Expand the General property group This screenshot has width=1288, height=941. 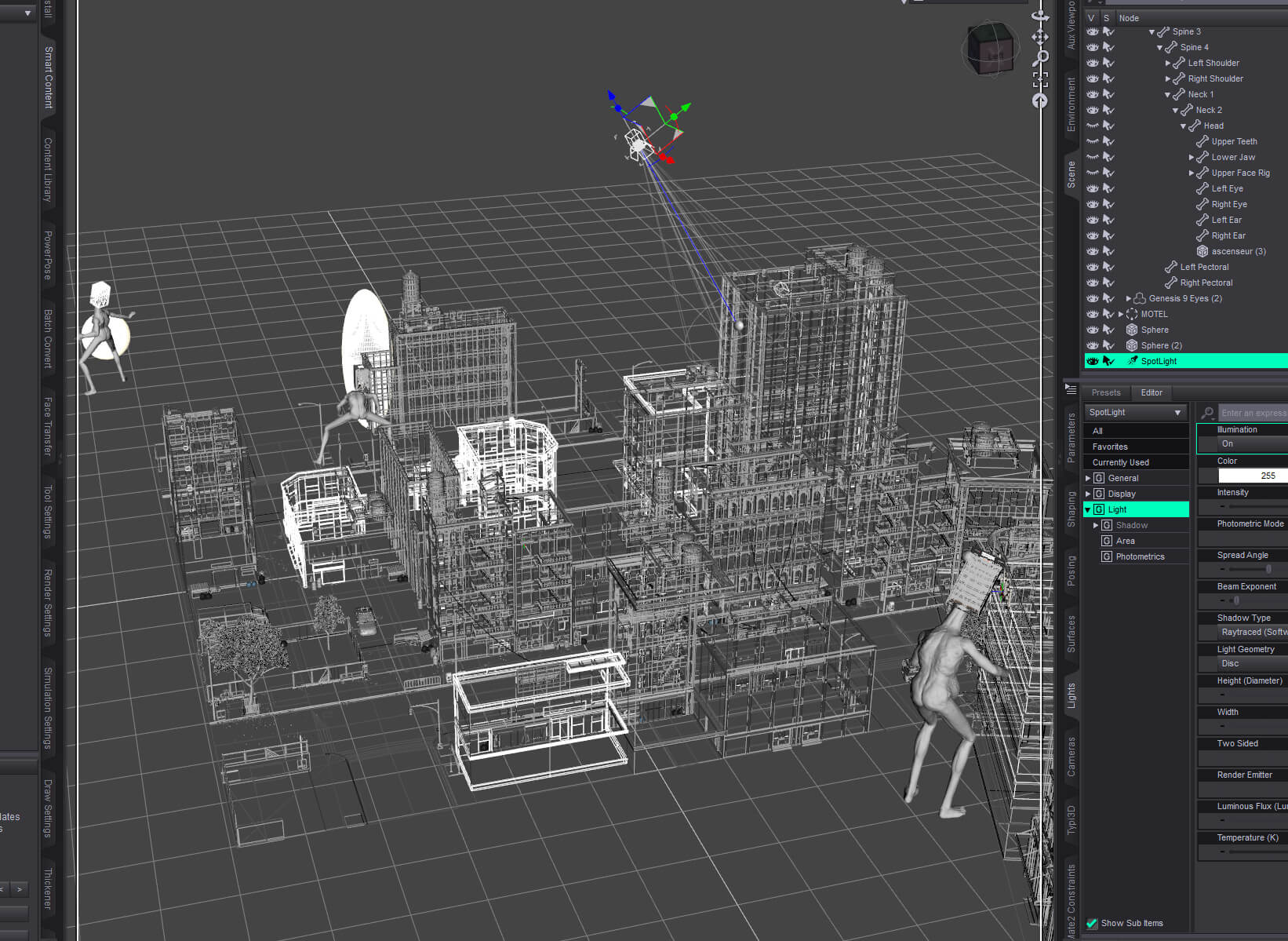(1088, 478)
